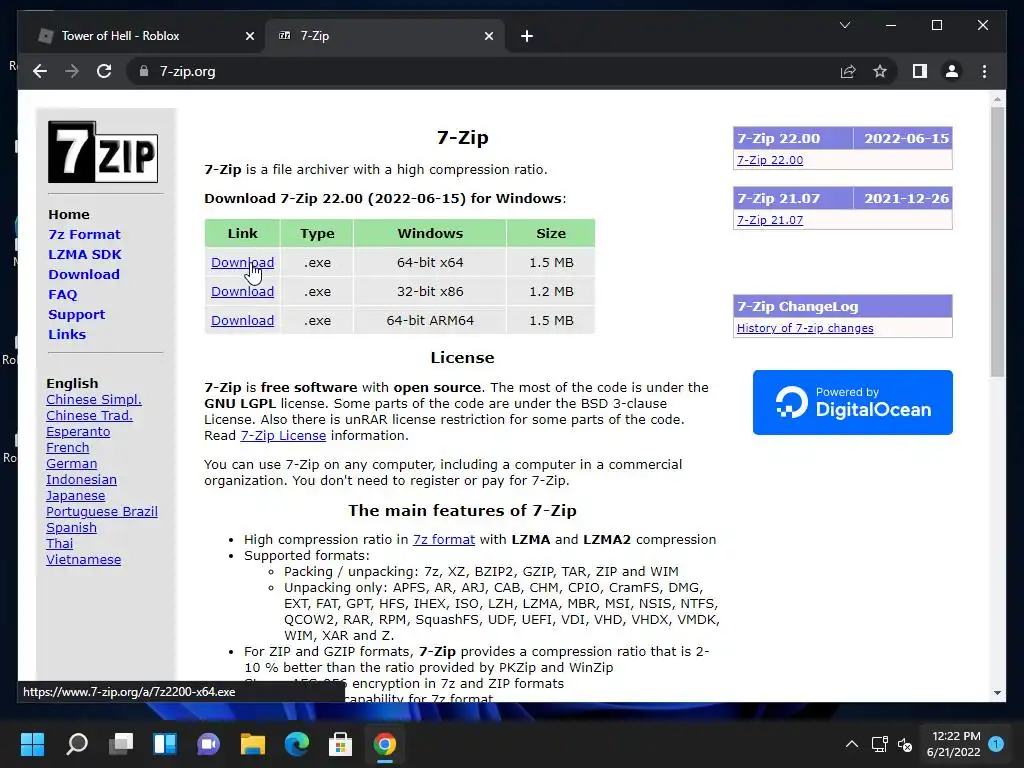
Task: Launch Microsoft Edge from the taskbar
Action: (x=296, y=744)
